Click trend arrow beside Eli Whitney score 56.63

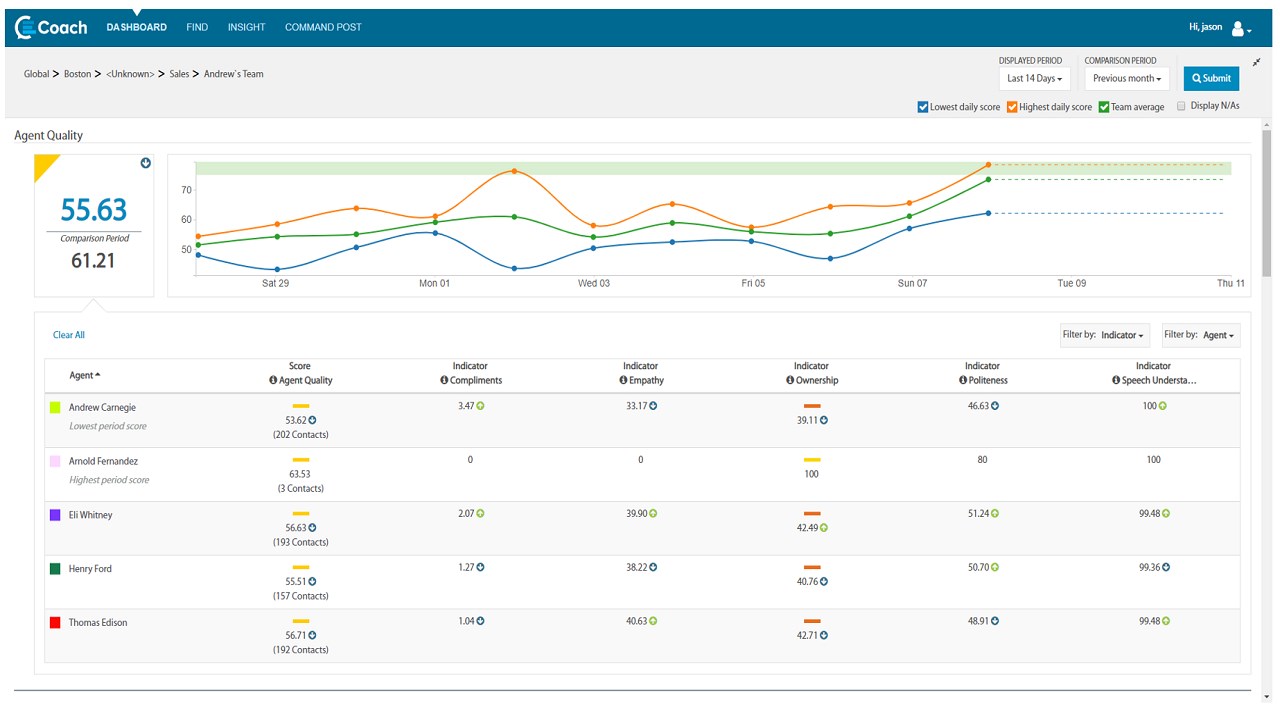coord(312,528)
